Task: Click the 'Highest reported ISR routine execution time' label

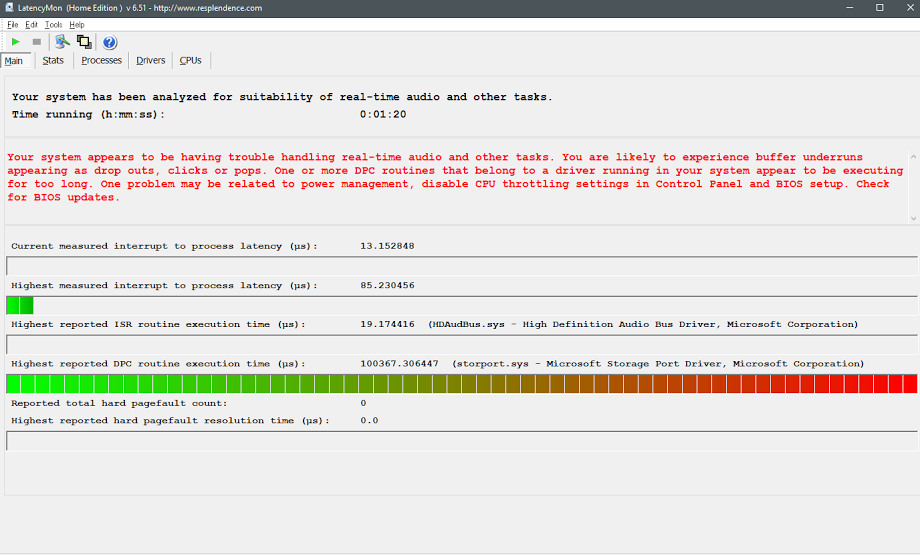Action: 158,324
